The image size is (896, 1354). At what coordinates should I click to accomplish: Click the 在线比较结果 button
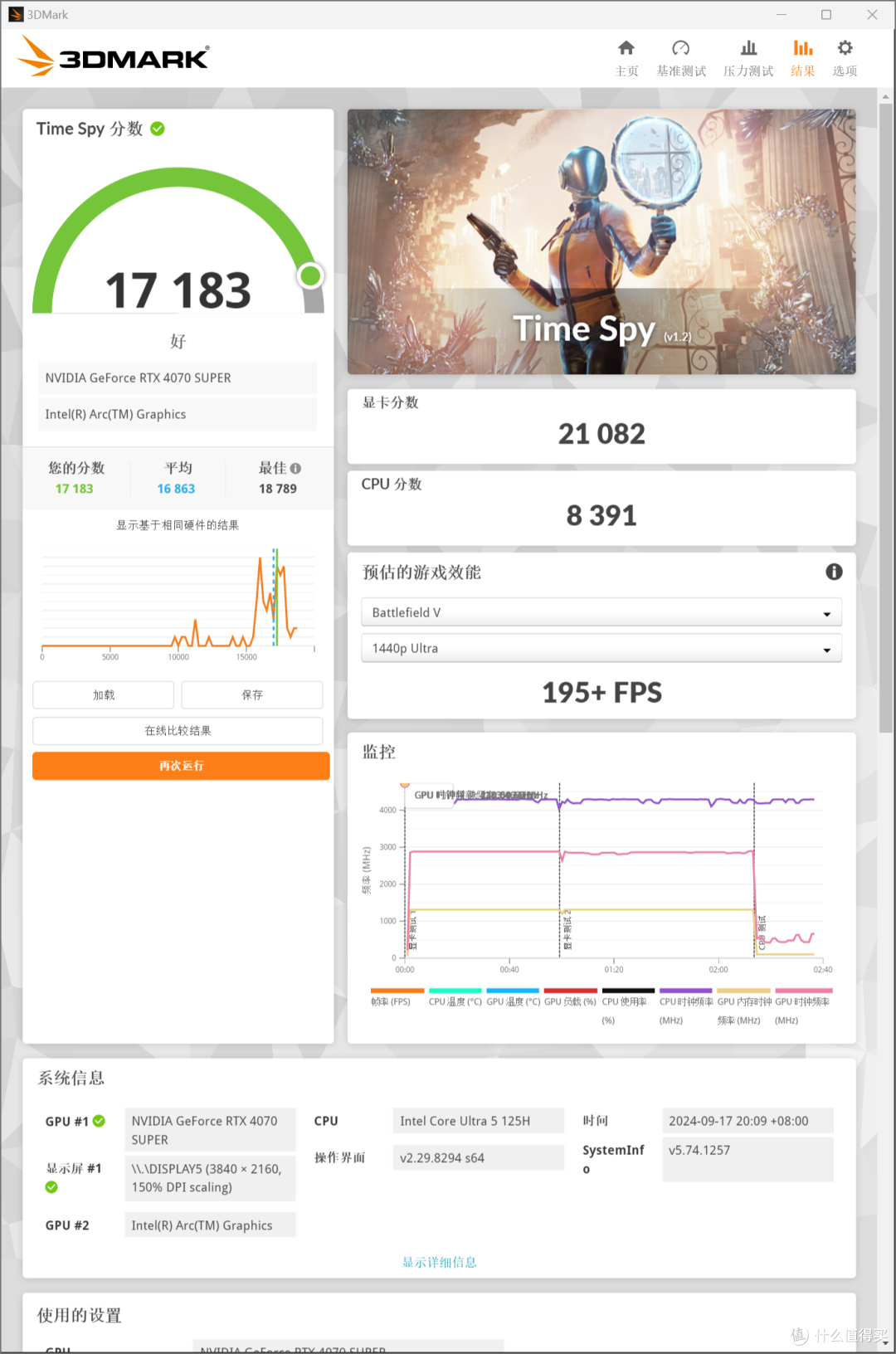(x=178, y=731)
